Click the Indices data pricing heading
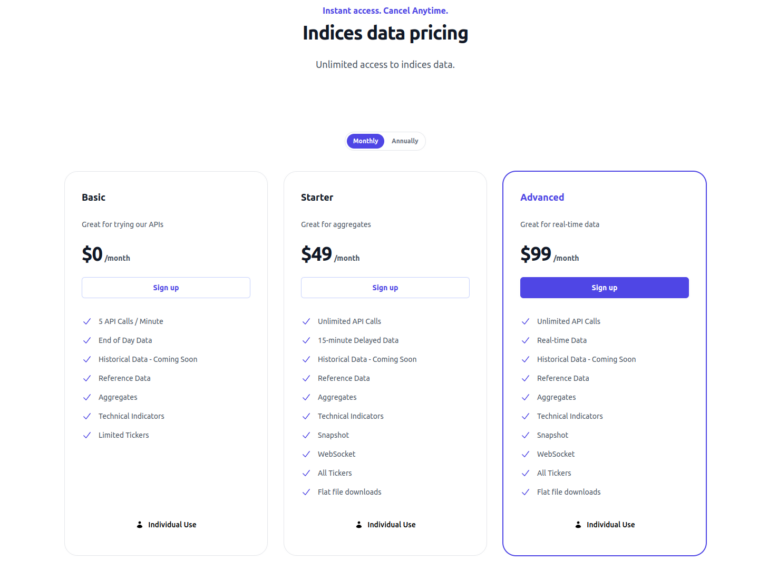Image resolution: width=768 pixels, height=580 pixels. click(x=385, y=33)
